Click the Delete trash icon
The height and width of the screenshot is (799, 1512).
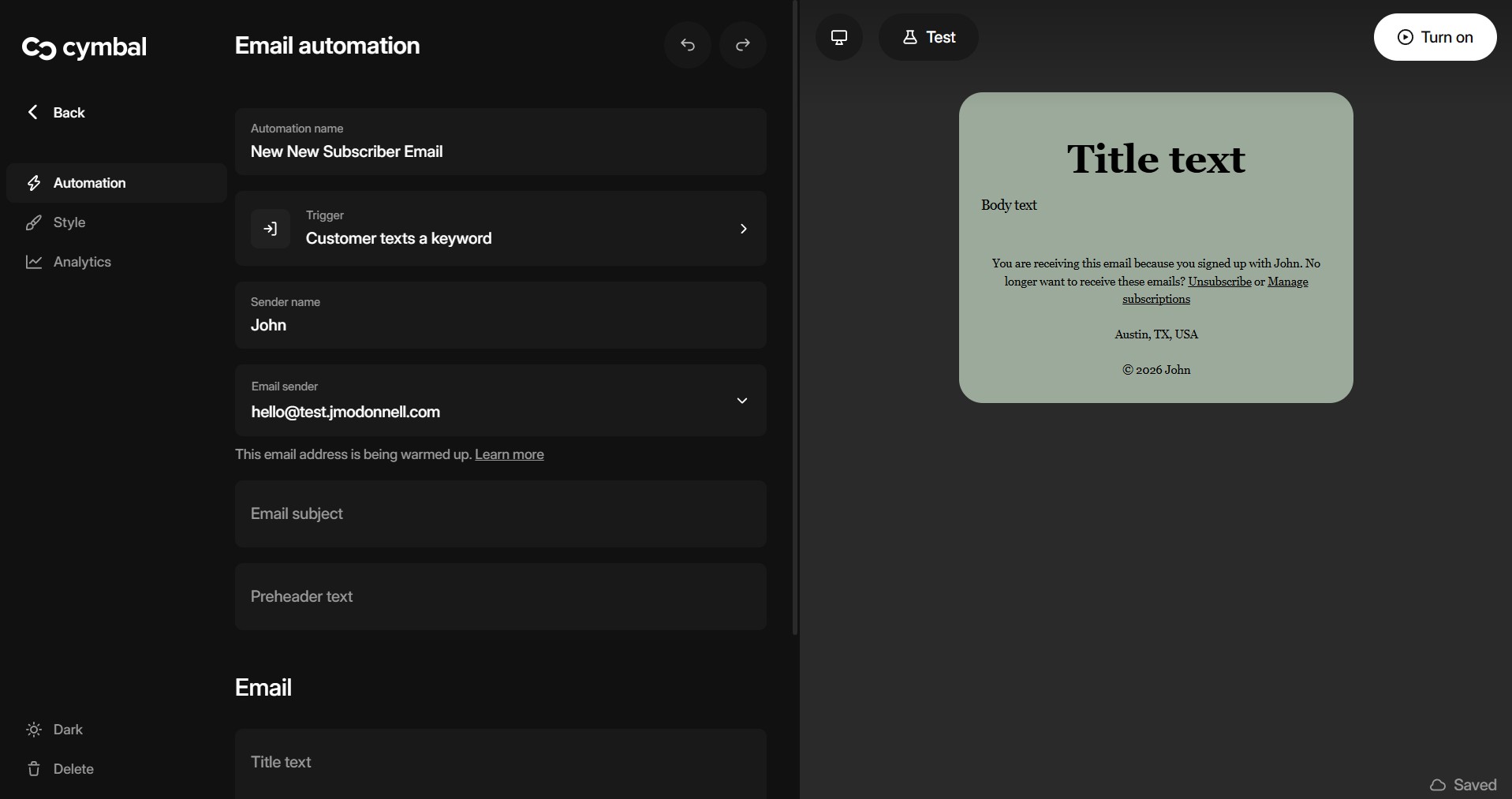click(34, 769)
